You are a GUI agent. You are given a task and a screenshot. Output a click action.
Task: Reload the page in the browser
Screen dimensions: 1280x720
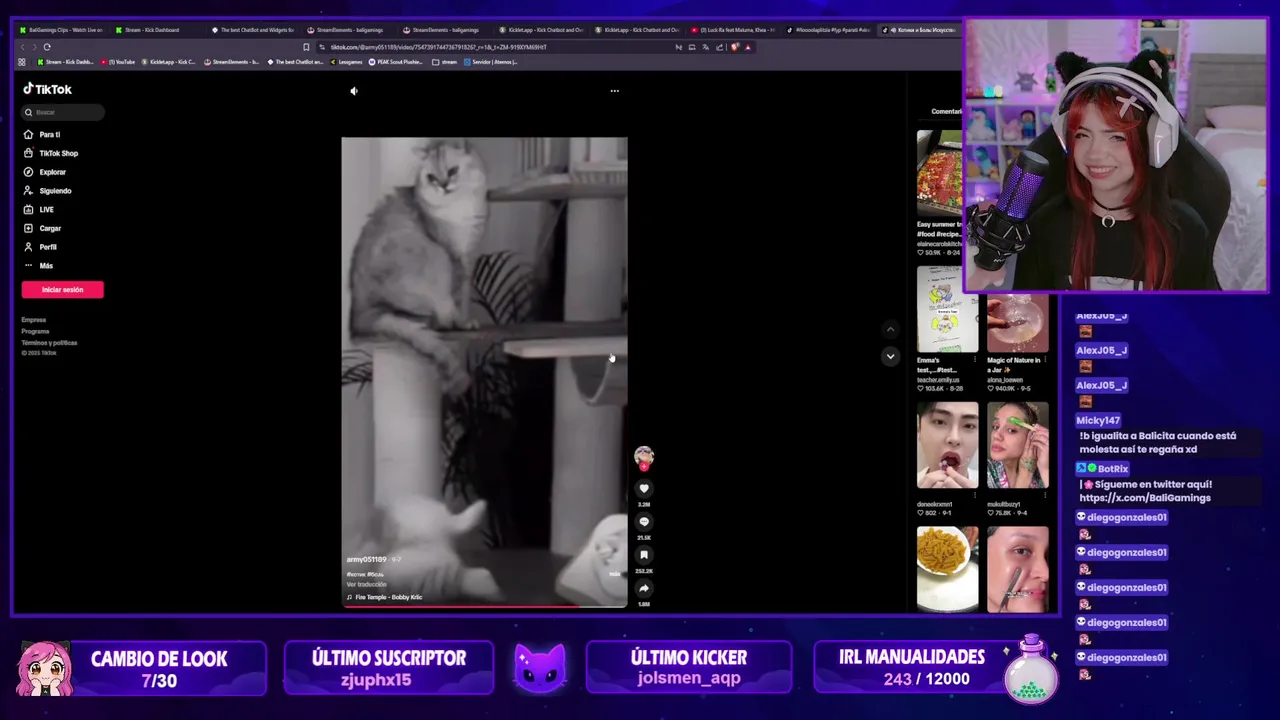click(x=46, y=47)
